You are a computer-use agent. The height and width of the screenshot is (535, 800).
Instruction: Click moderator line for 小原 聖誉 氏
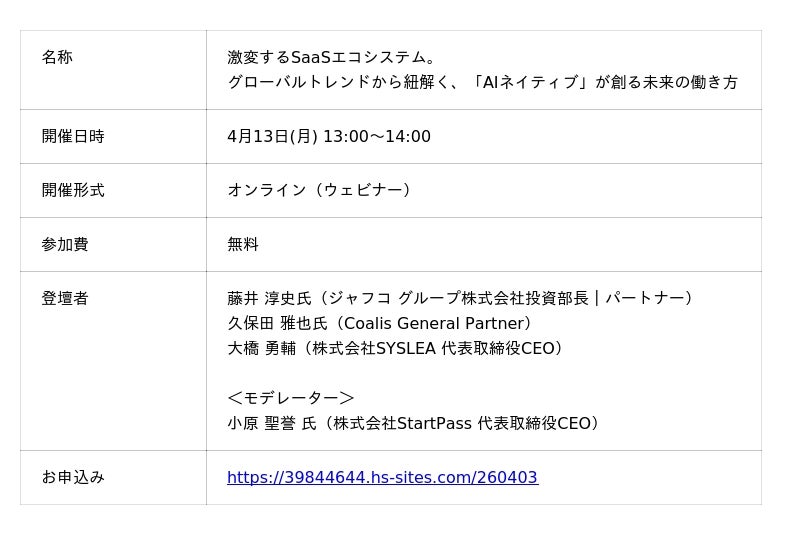tap(413, 424)
